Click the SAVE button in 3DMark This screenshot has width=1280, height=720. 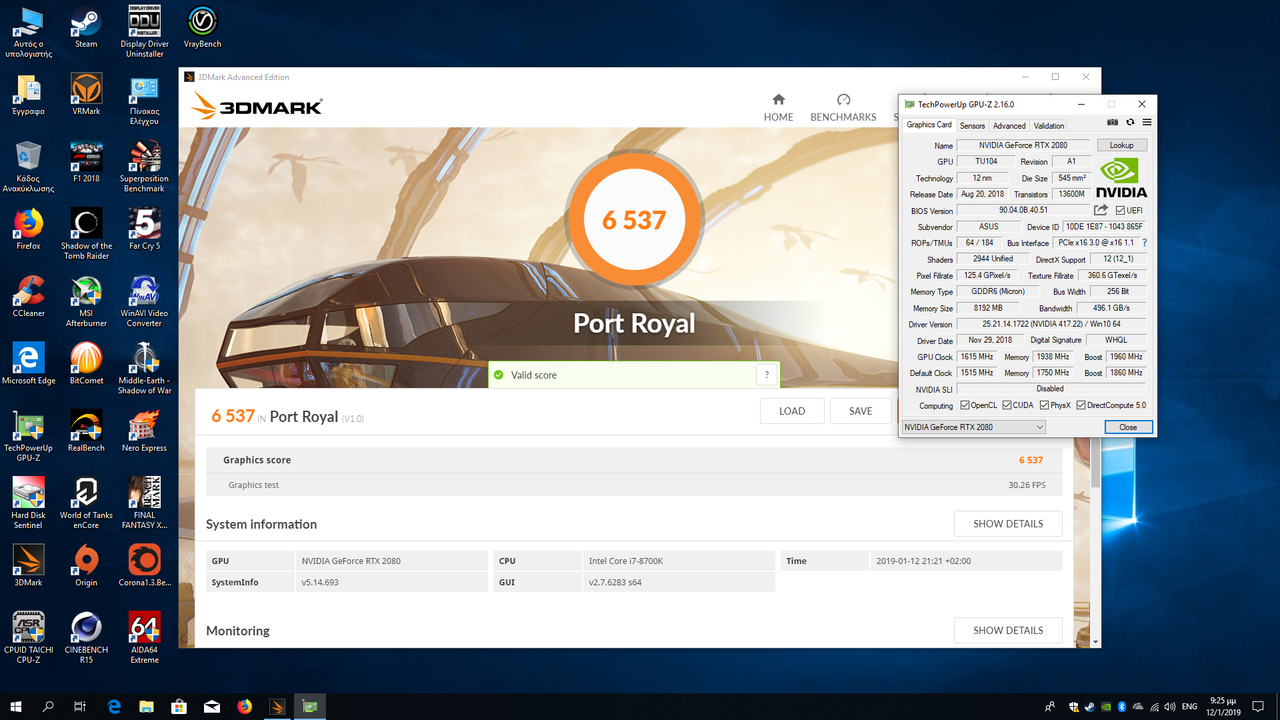coord(860,411)
